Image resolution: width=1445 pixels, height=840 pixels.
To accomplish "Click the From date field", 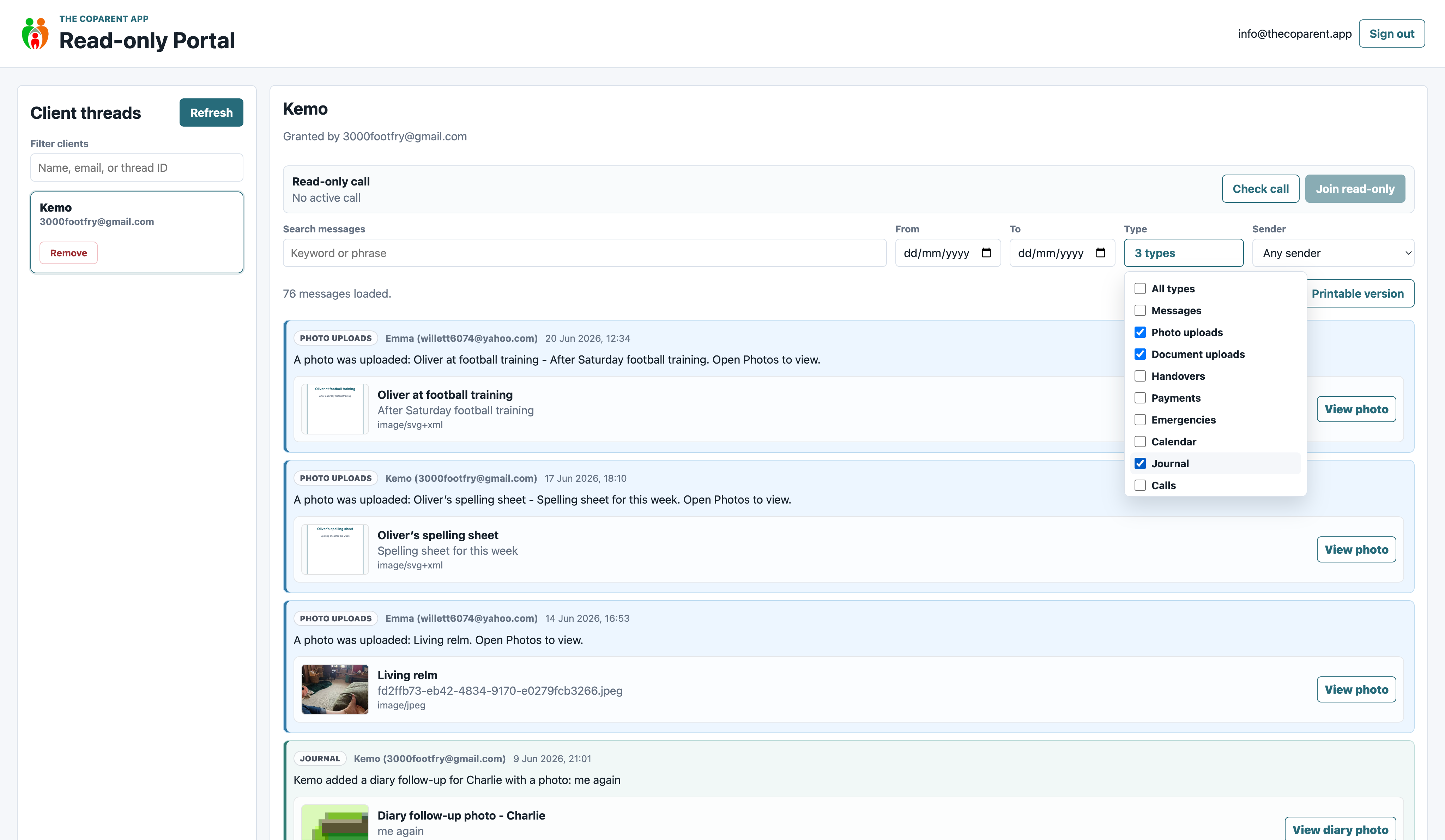I will point(947,253).
